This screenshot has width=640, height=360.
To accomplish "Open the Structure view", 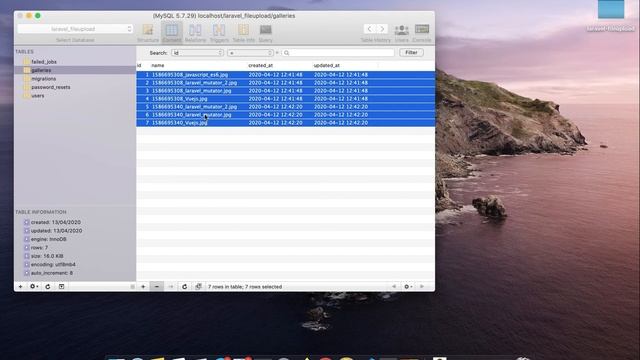I will pos(148,33).
